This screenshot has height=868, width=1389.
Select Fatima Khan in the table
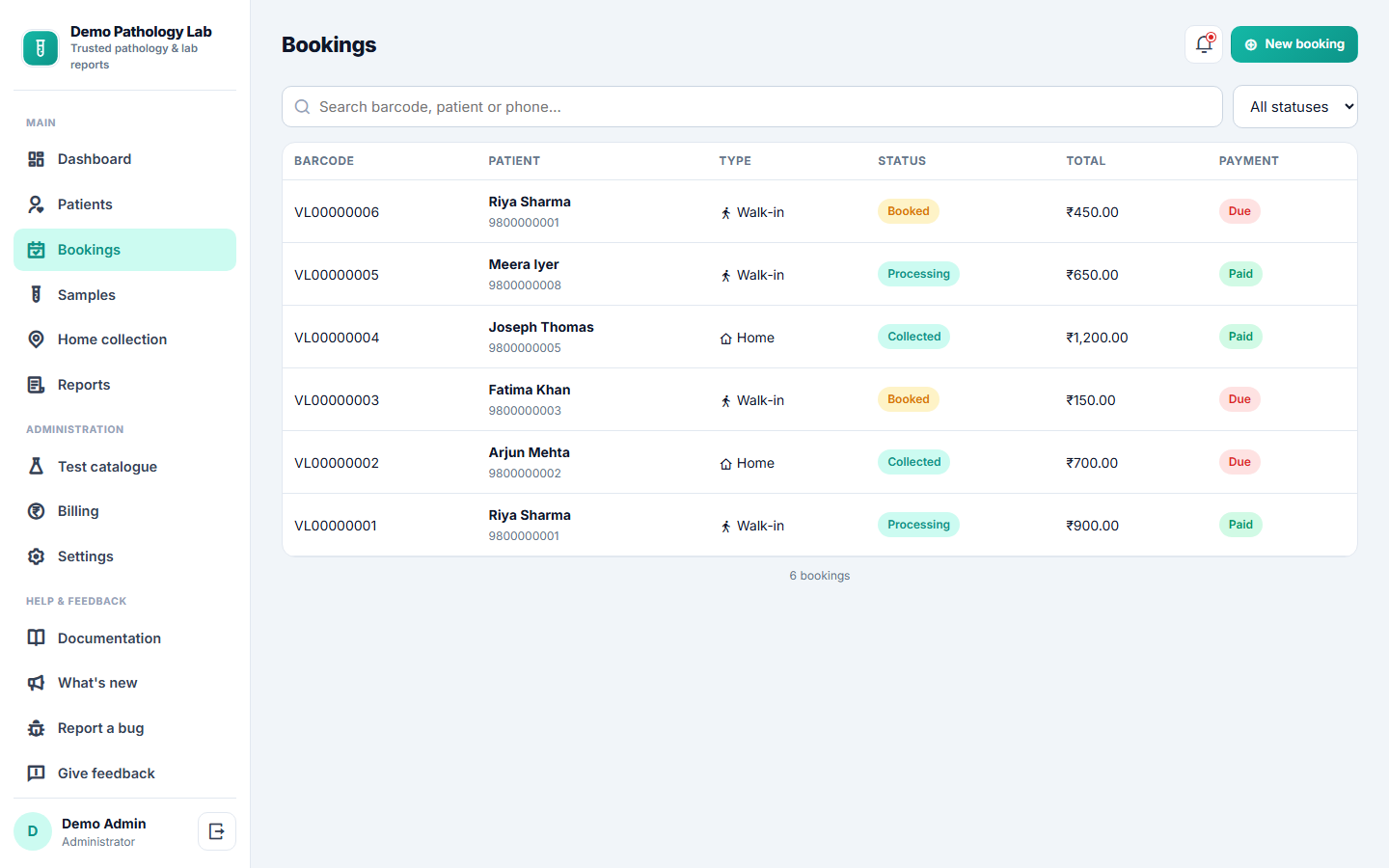(530, 390)
